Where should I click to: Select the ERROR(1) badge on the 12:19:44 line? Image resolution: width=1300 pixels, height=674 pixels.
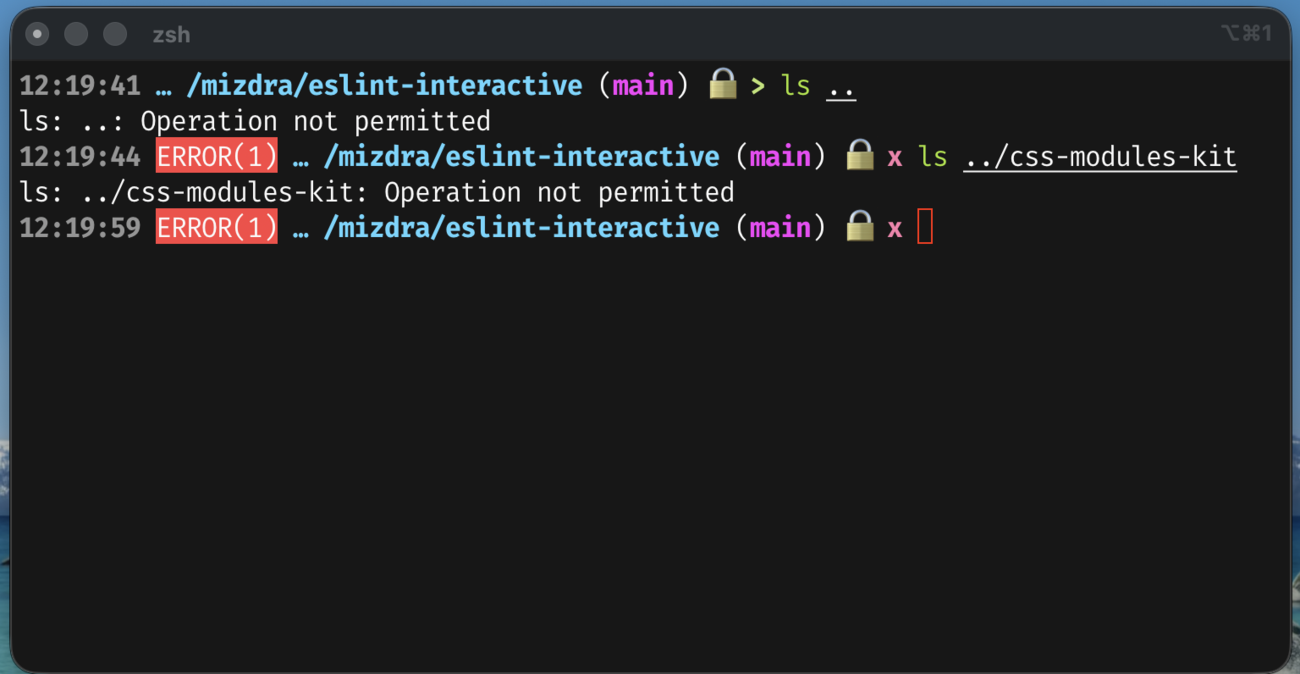tap(216, 156)
